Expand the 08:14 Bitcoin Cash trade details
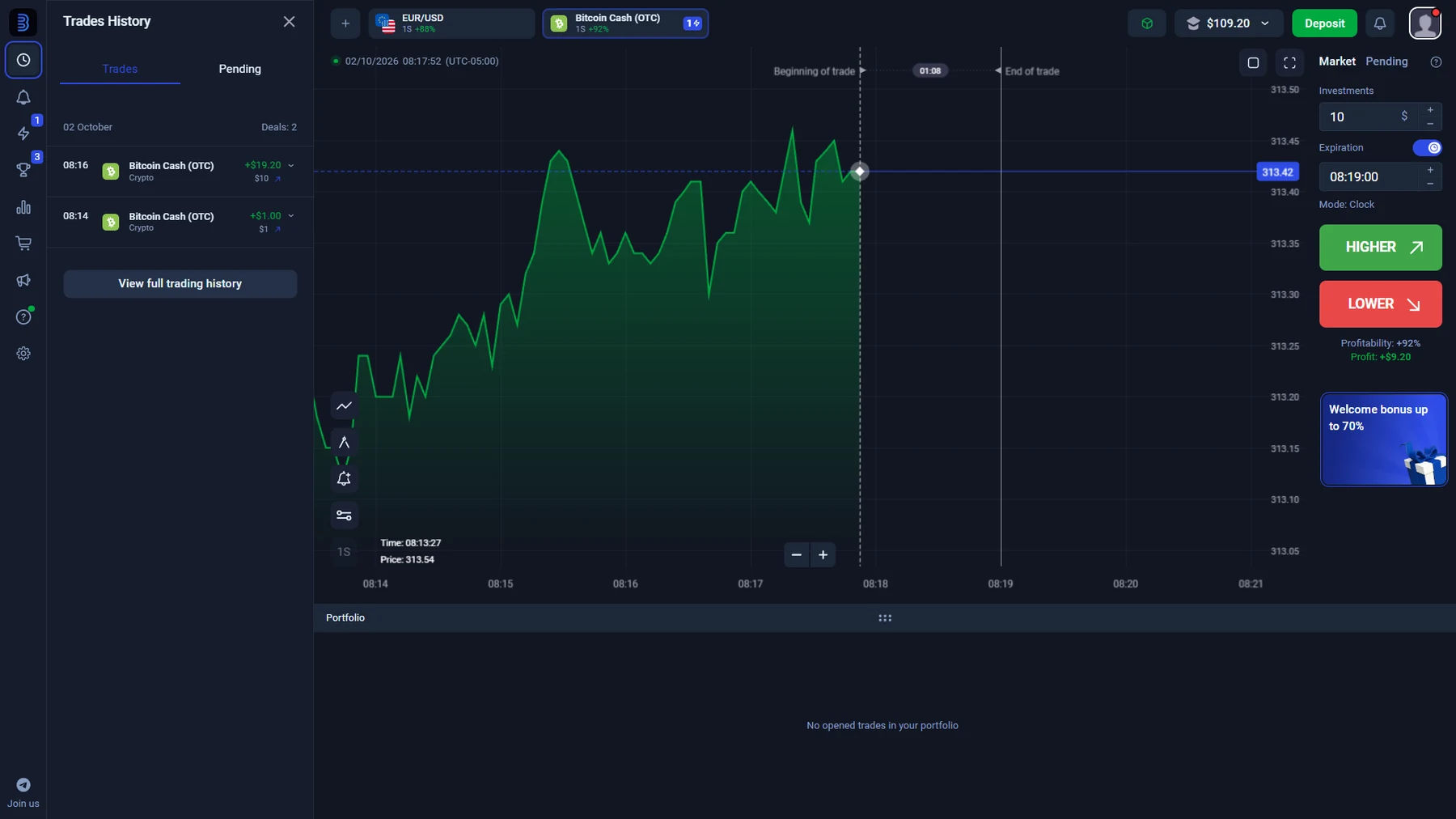 (291, 216)
